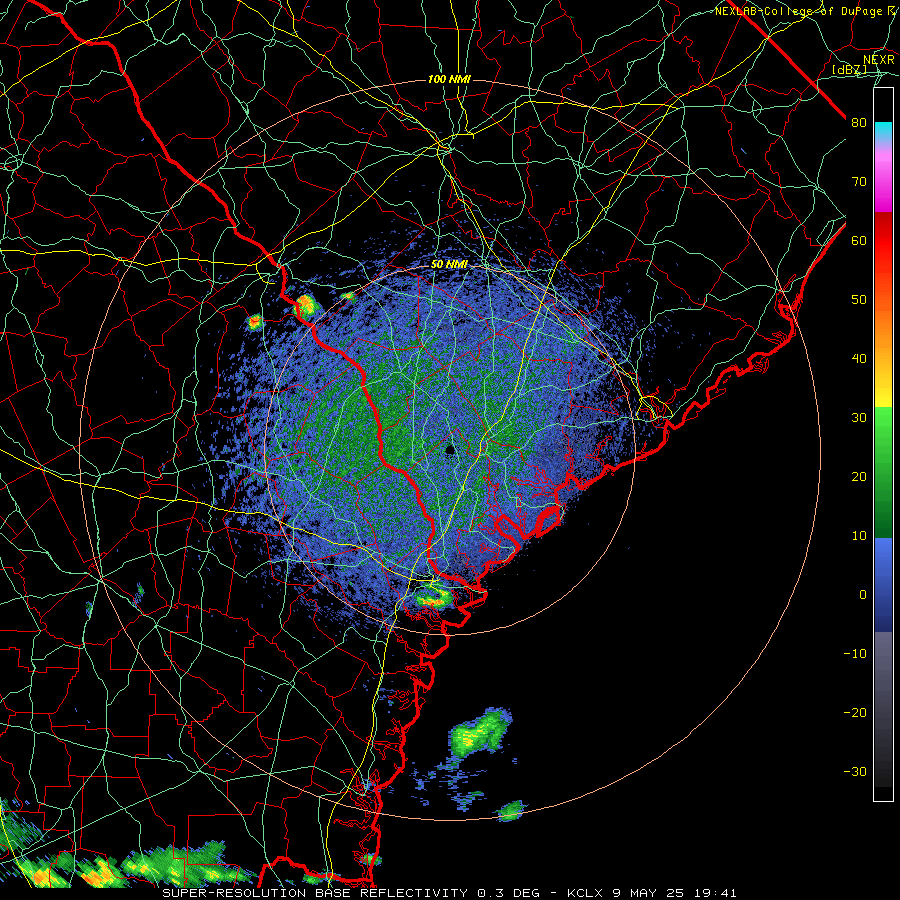Click the large offshore green storm cell

coord(479,732)
